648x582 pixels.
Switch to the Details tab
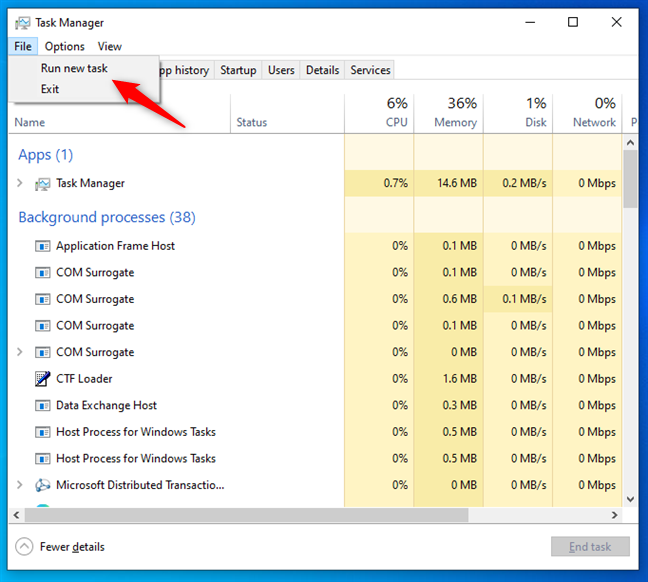pyautogui.click(x=322, y=70)
